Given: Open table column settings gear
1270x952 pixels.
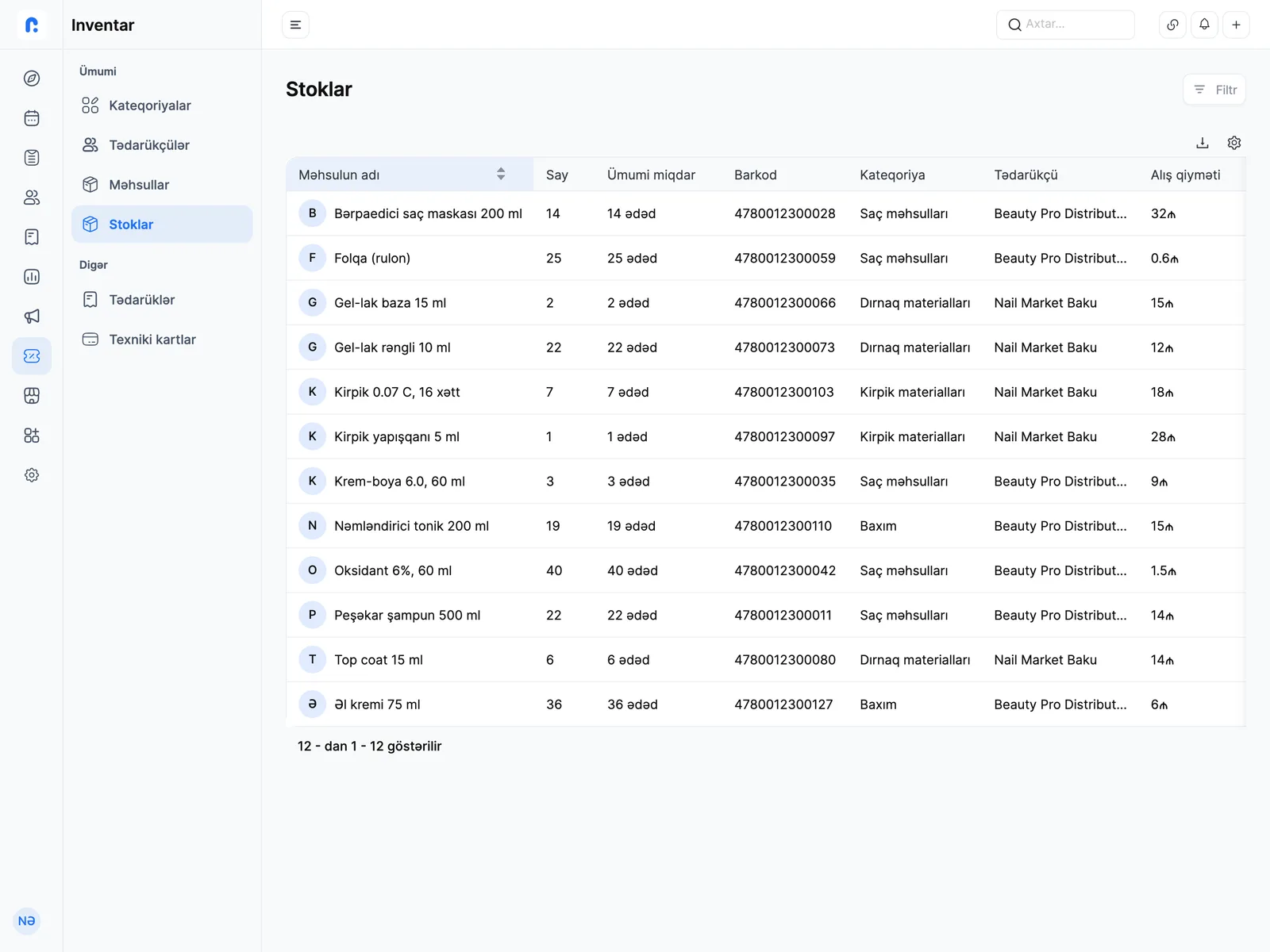Looking at the screenshot, I should coord(1234,143).
